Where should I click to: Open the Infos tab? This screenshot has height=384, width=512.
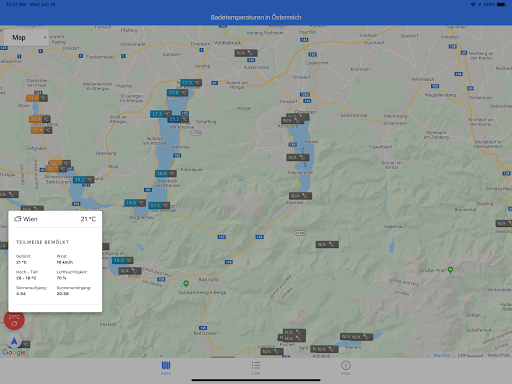(346, 368)
